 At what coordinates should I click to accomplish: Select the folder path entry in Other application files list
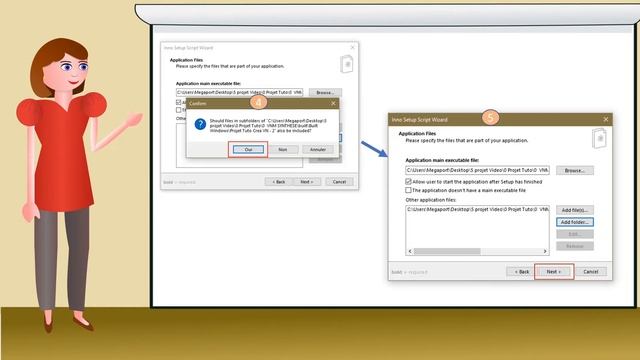(478, 209)
